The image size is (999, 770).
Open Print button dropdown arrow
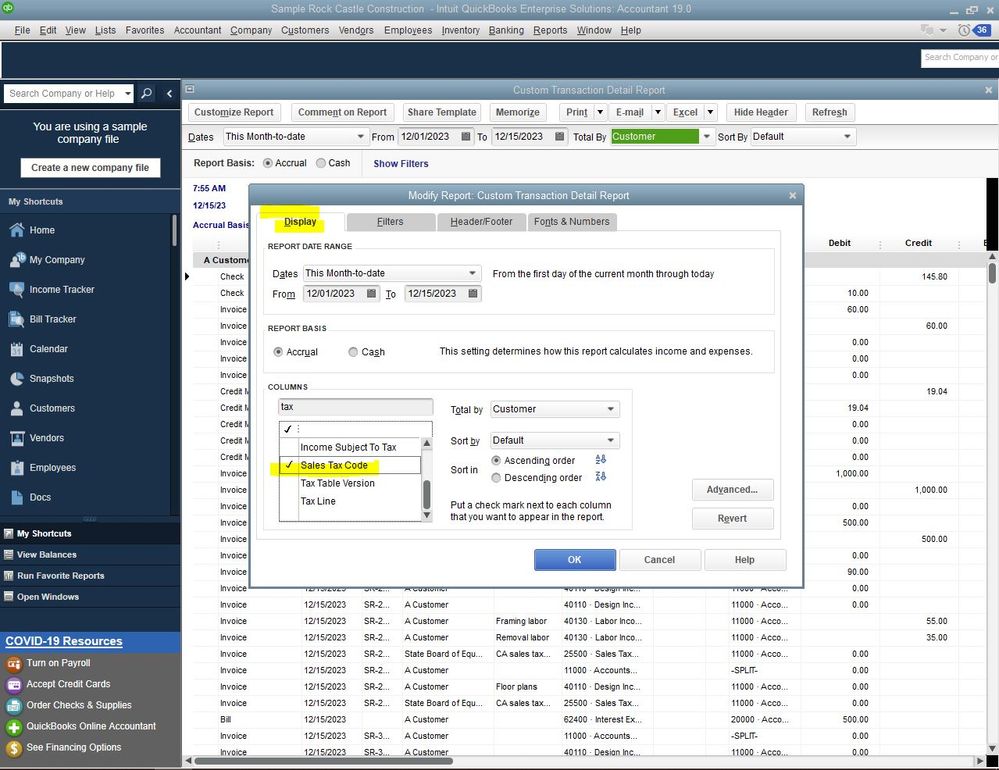point(600,112)
